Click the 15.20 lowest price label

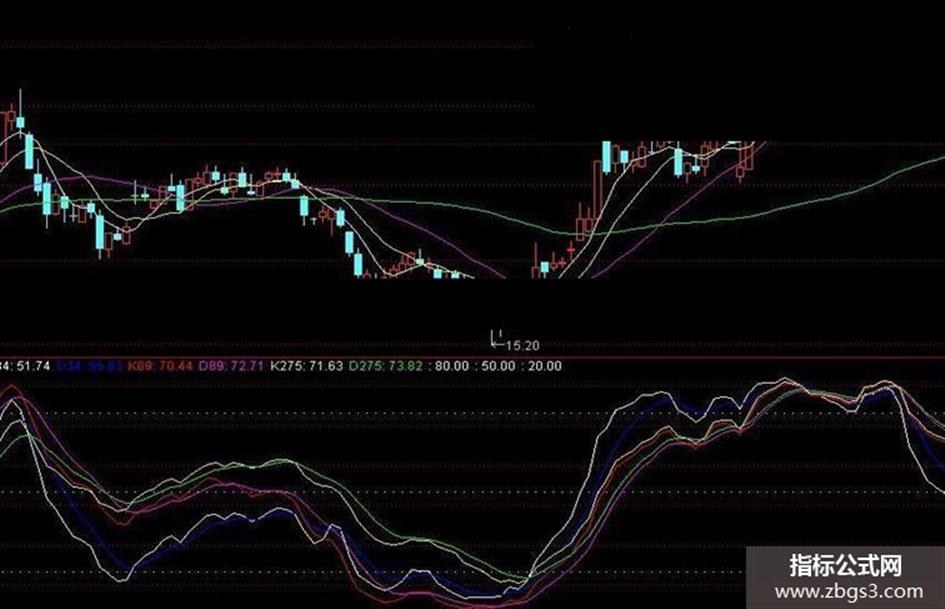point(523,346)
